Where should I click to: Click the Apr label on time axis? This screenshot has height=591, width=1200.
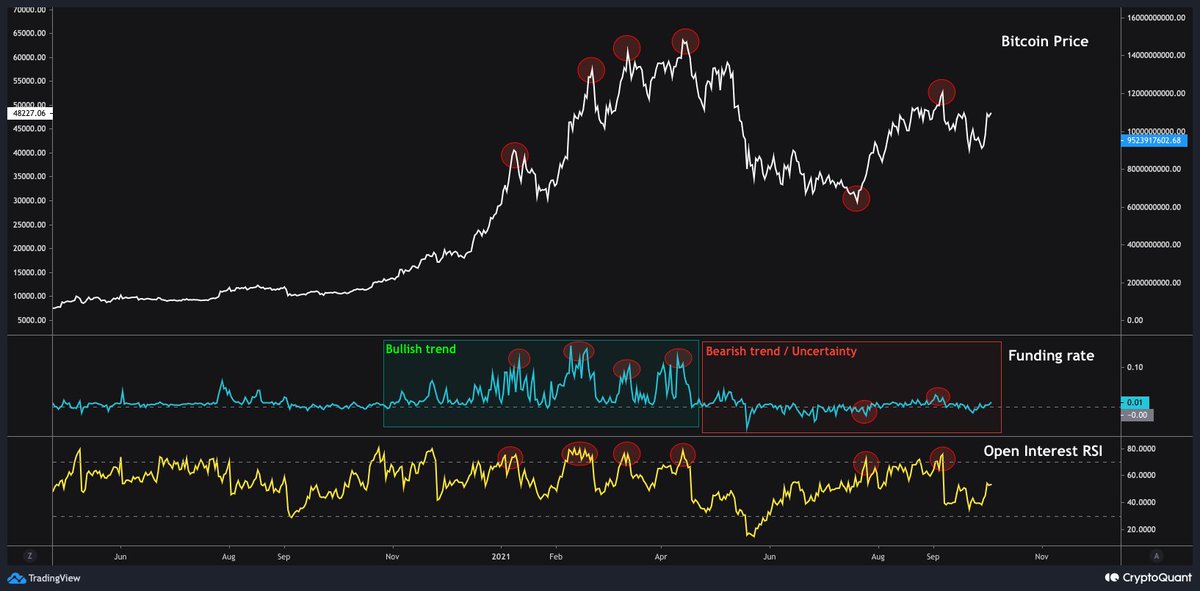[x=661, y=555]
